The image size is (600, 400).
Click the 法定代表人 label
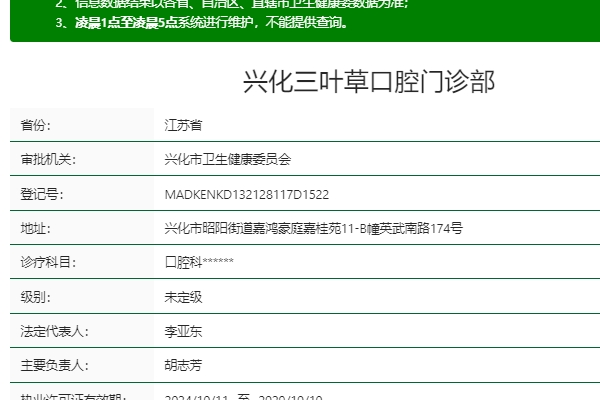54,331
